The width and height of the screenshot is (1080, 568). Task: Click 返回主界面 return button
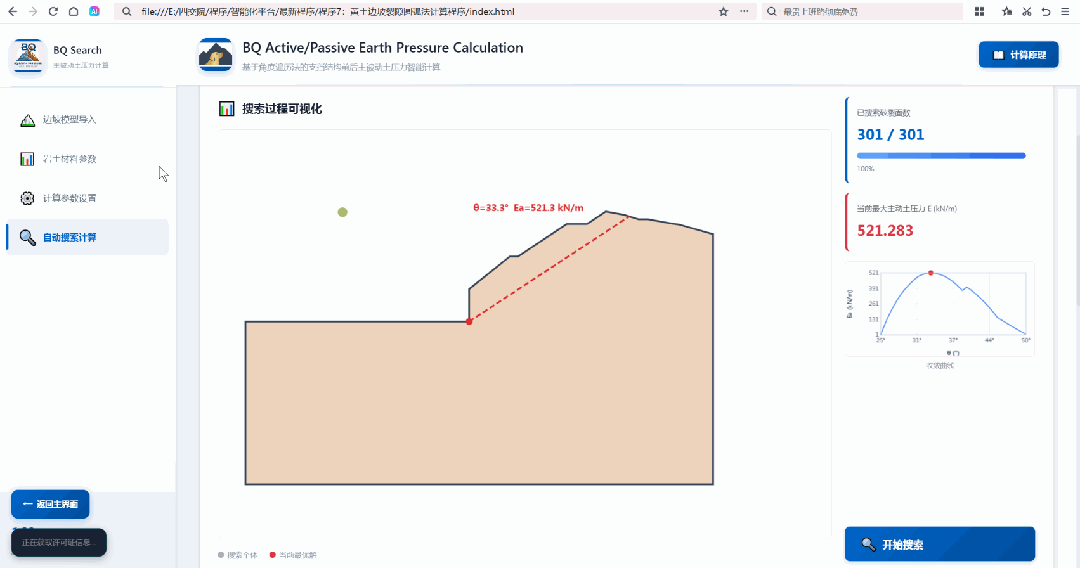tap(50, 504)
